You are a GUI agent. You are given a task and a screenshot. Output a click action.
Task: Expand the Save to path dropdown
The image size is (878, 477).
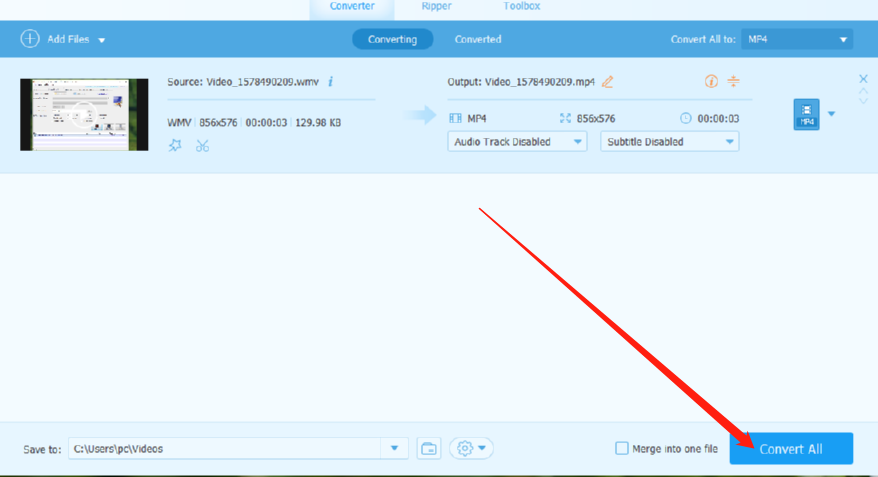pos(394,448)
